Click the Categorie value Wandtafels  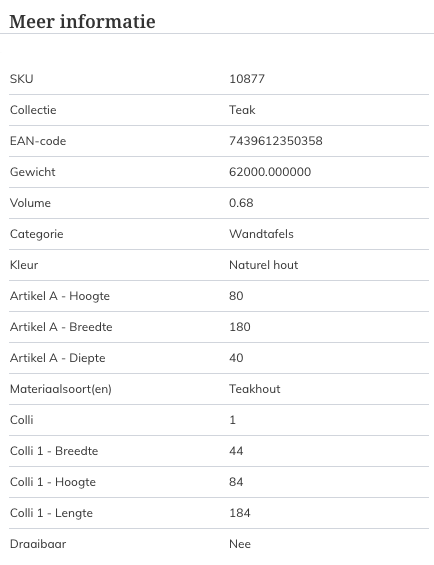click(x=261, y=234)
